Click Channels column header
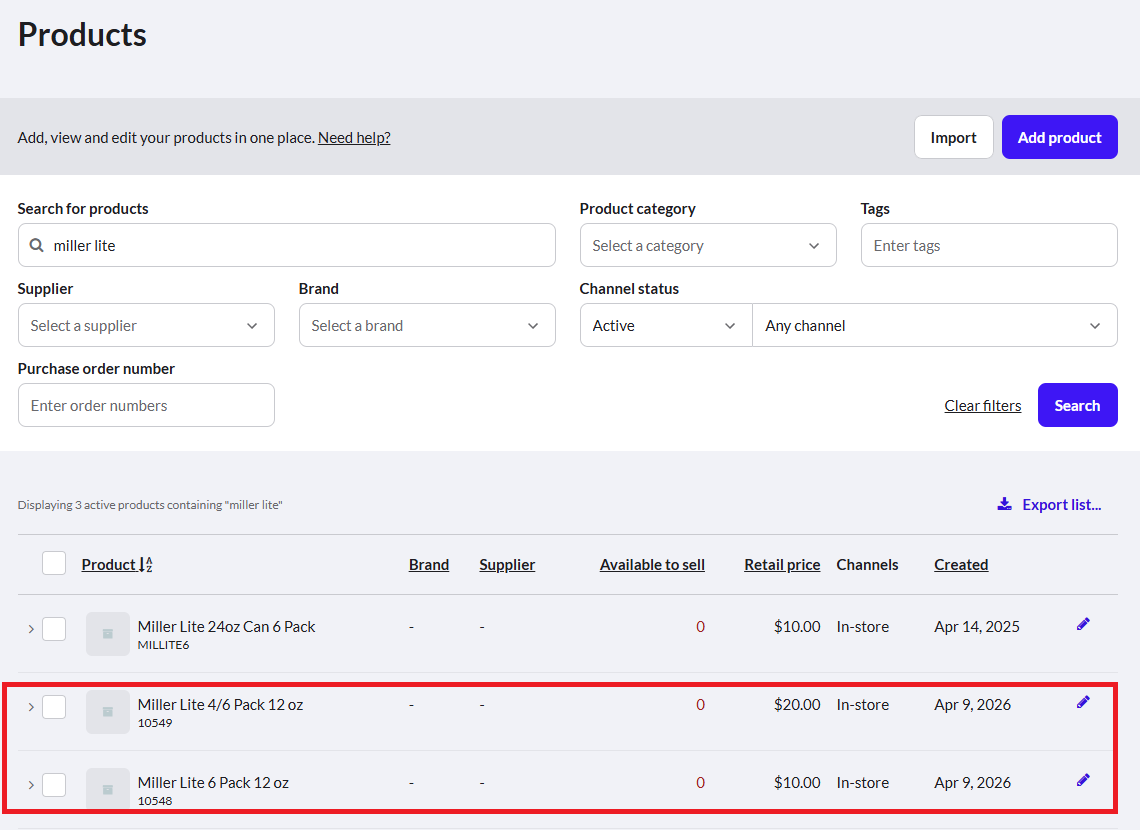 point(867,565)
